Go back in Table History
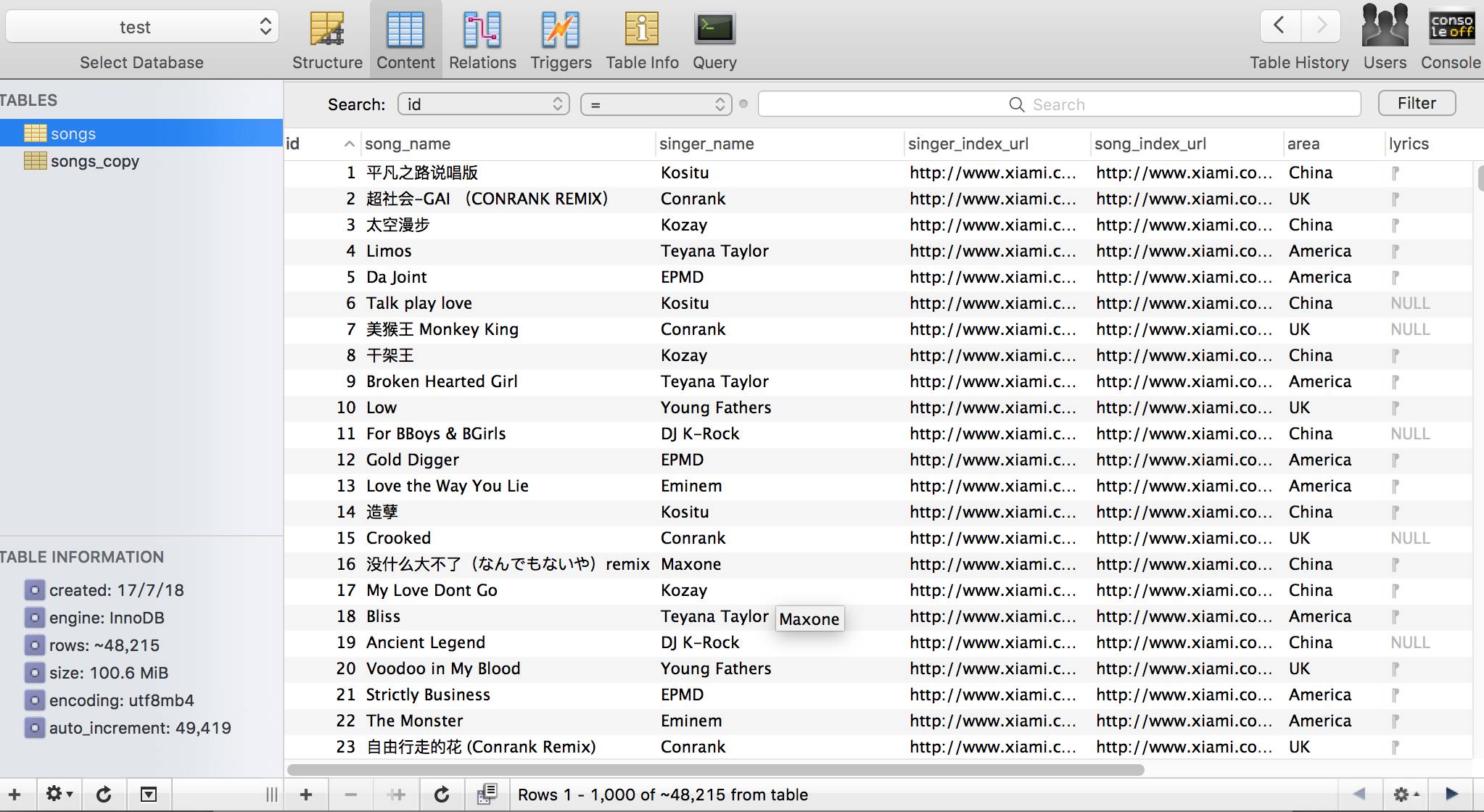 click(x=1279, y=25)
